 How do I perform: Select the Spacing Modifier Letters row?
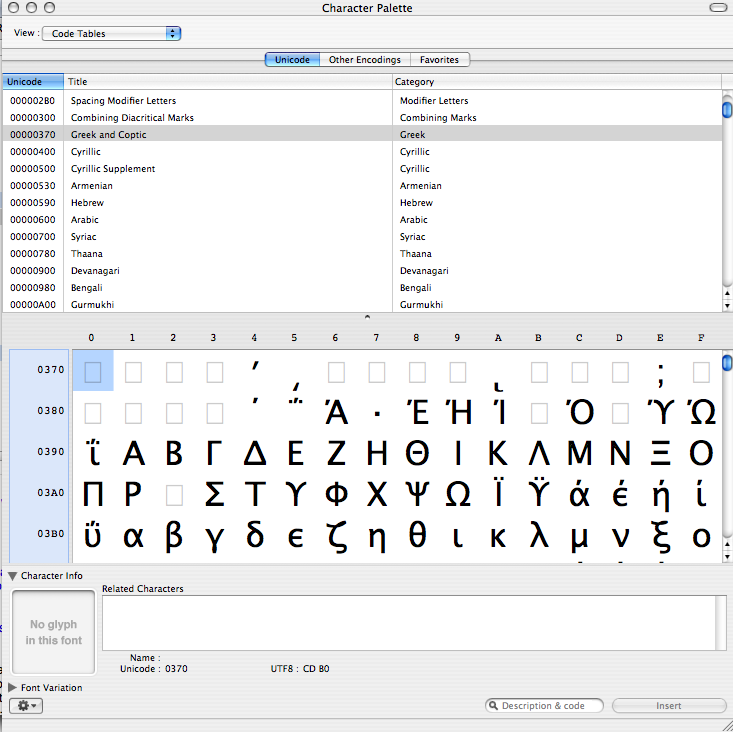coord(362,100)
